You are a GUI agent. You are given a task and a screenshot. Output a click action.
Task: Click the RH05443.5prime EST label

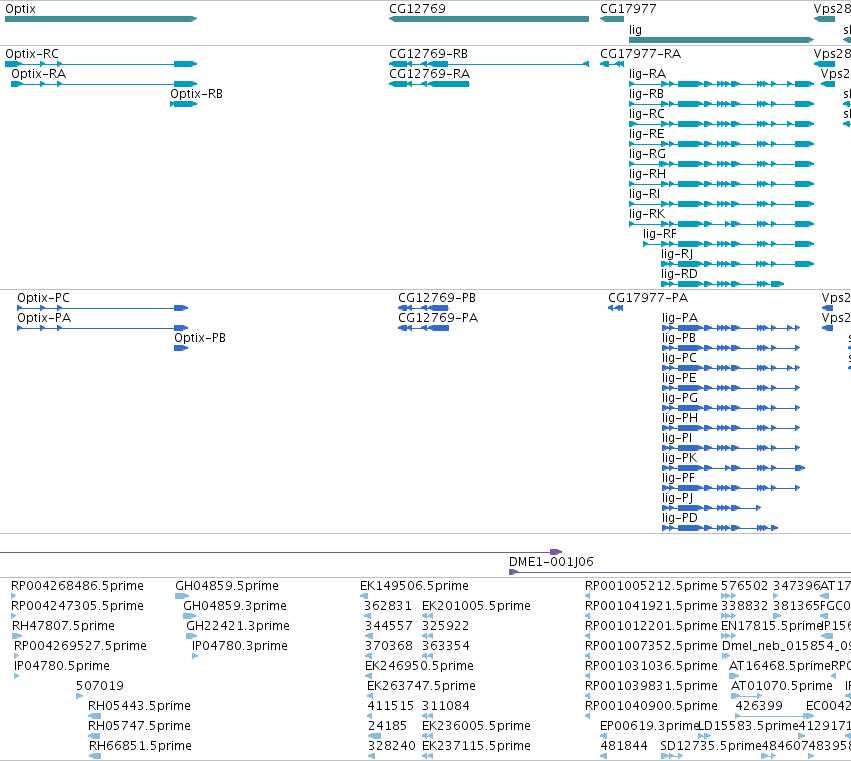(x=139, y=706)
